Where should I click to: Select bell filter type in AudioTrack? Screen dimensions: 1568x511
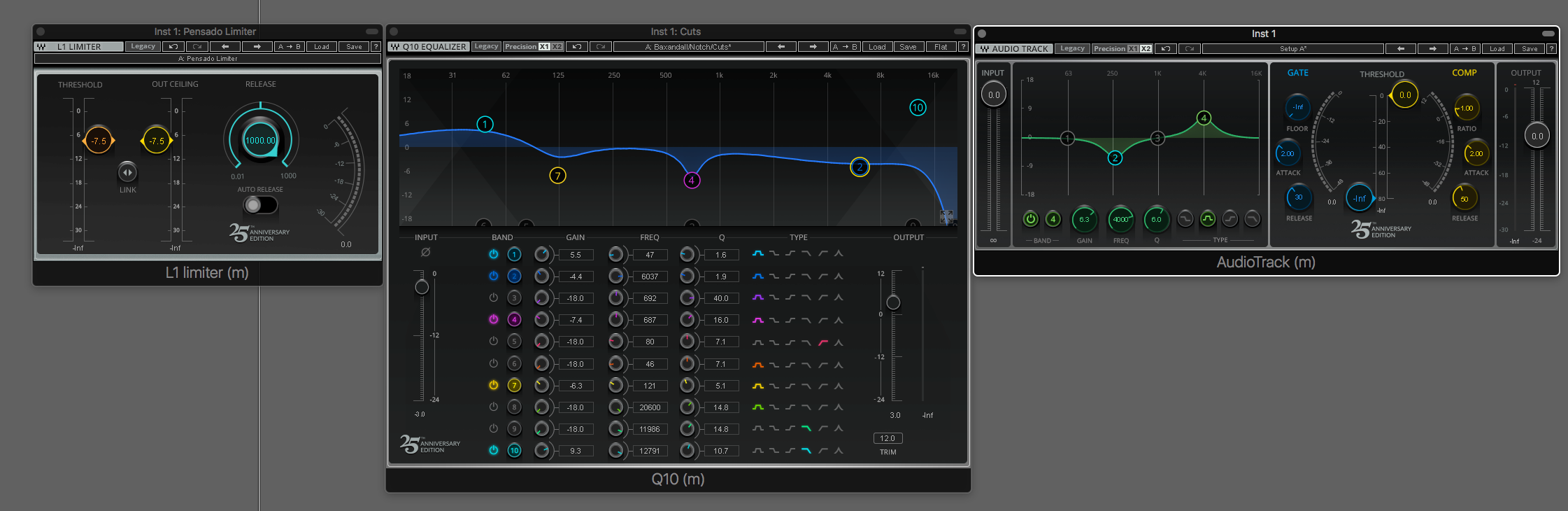[1208, 219]
